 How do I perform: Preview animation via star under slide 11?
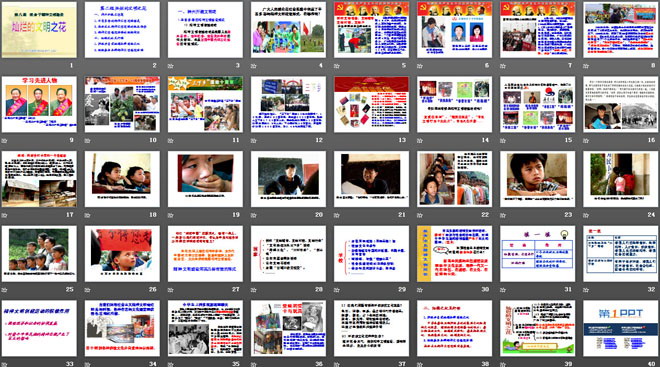coord(170,140)
